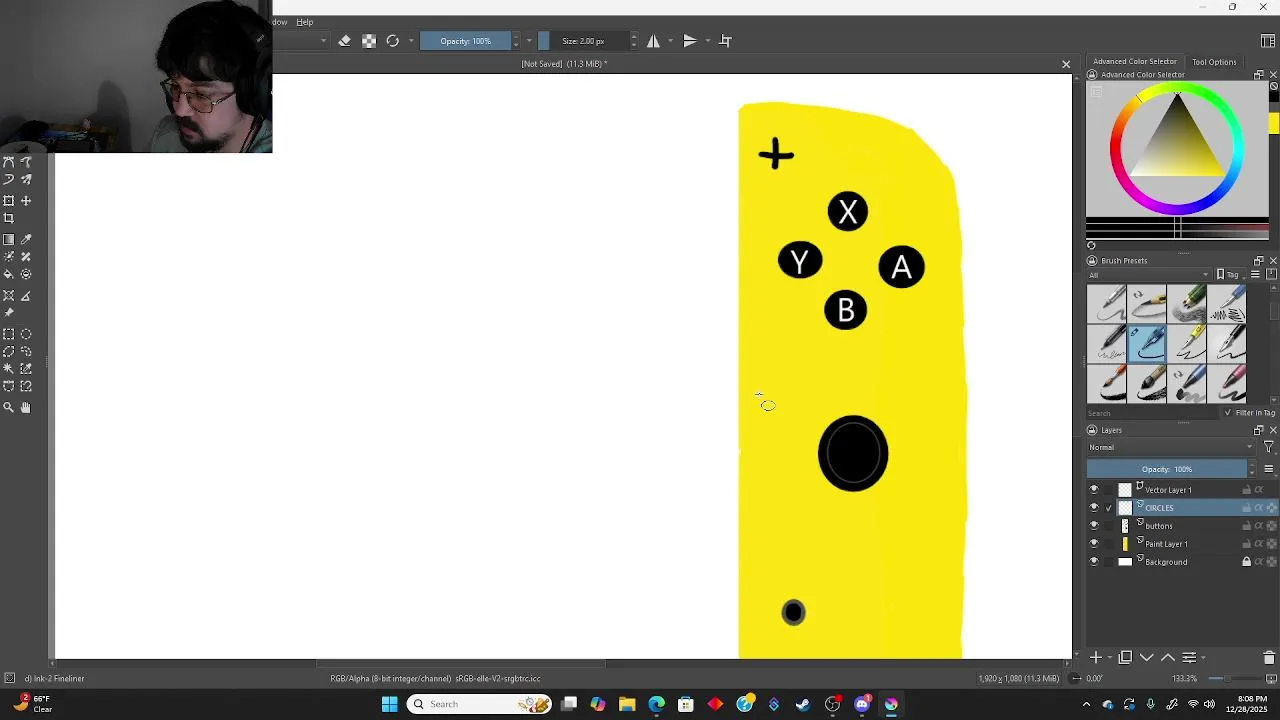Open the Layers panel options hamburger menu
Screen dimensions: 1280x720
1269,469
